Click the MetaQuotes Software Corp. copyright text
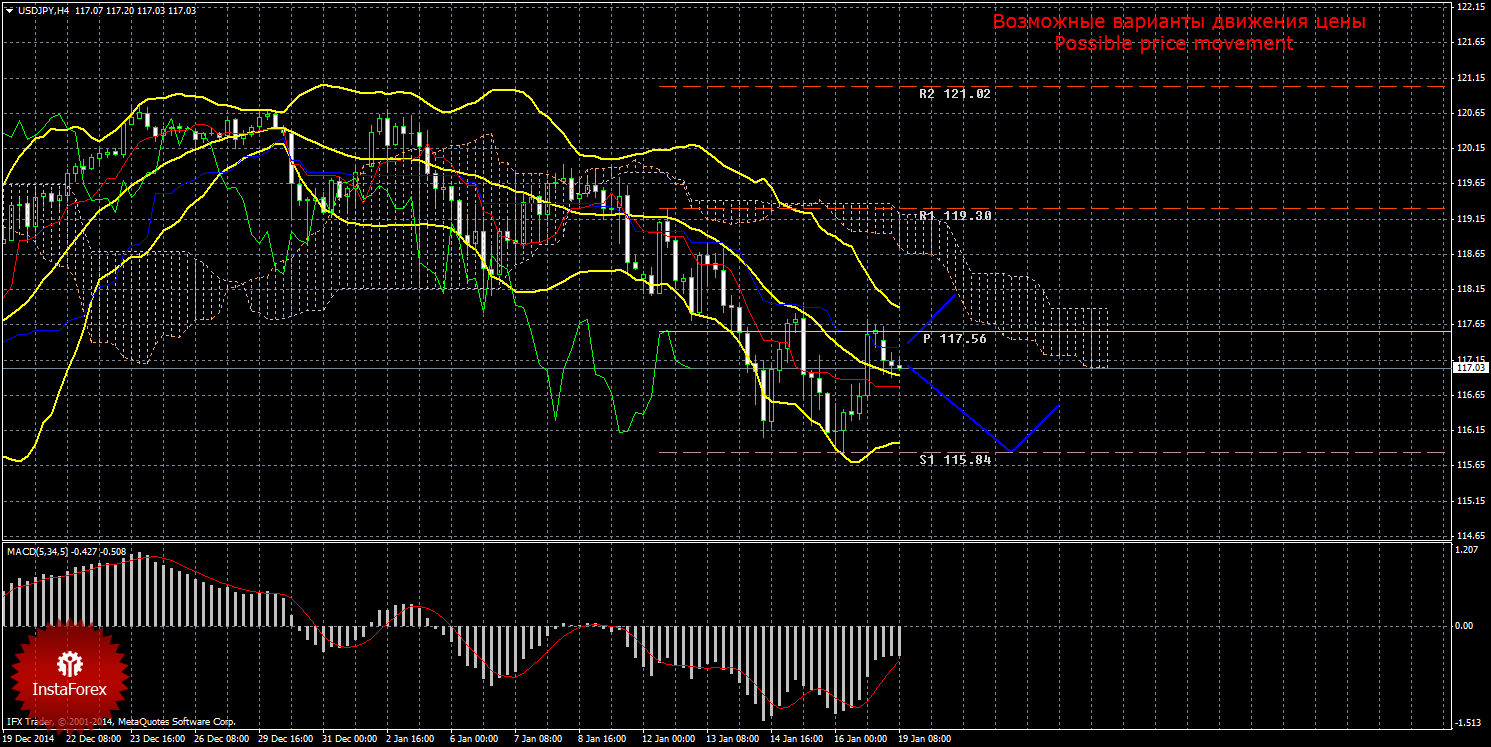 tap(176, 721)
